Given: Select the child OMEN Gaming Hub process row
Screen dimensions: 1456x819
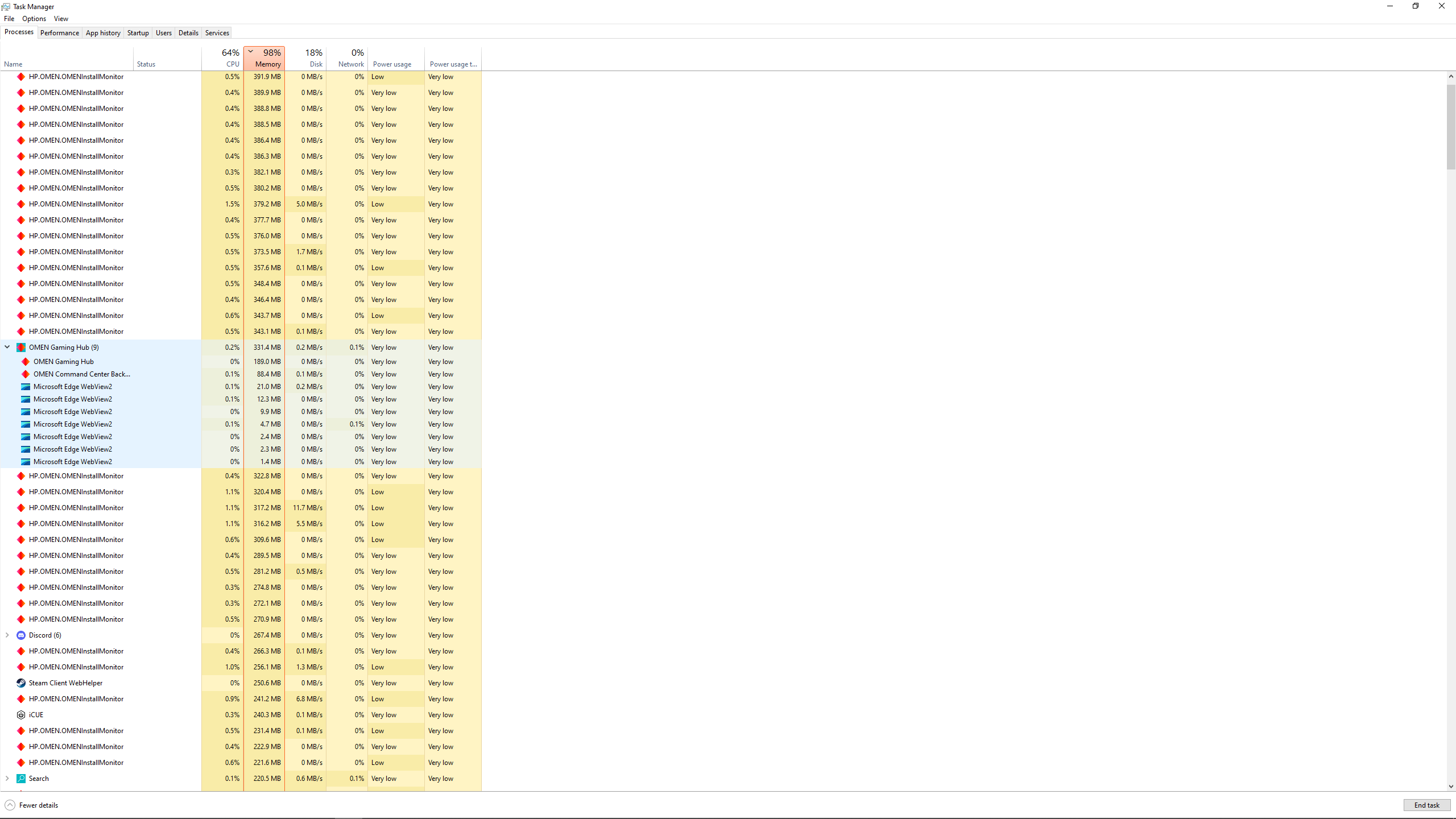Looking at the screenshot, I should click(x=64, y=362).
